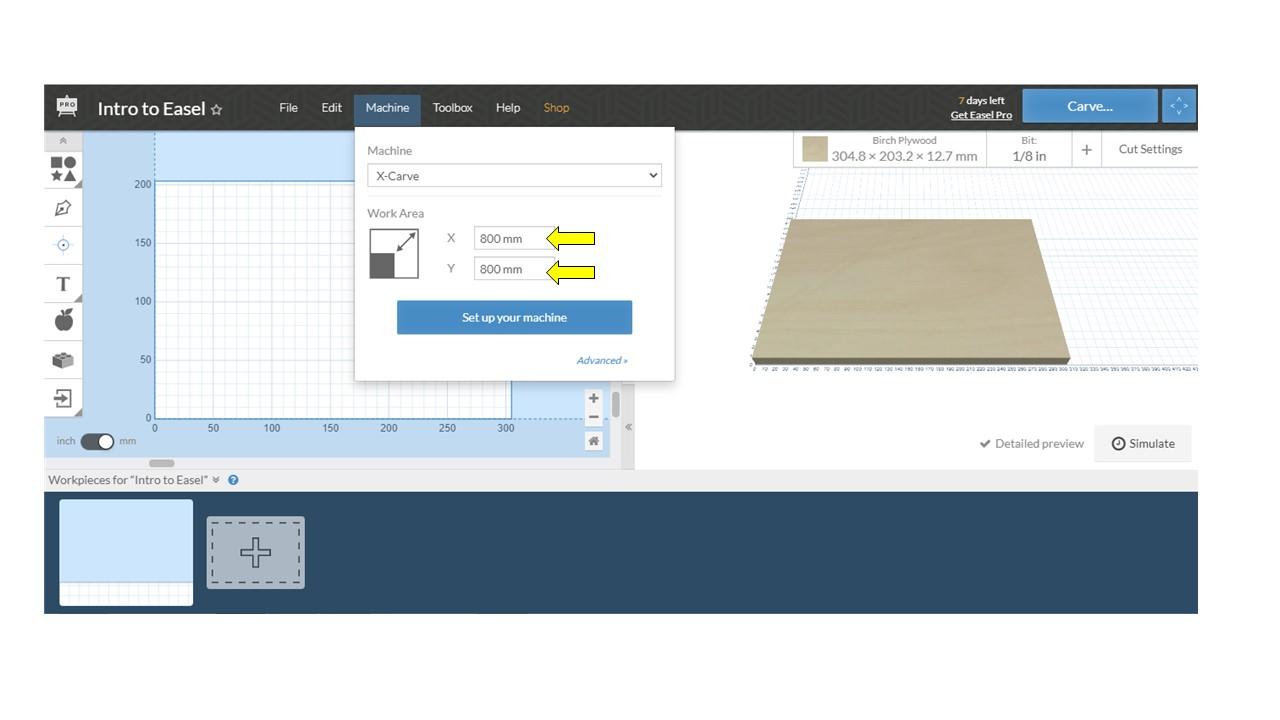The height and width of the screenshot is (720, 1280).
Task: Choose the Drill point tool
Action: click(63, 245)
